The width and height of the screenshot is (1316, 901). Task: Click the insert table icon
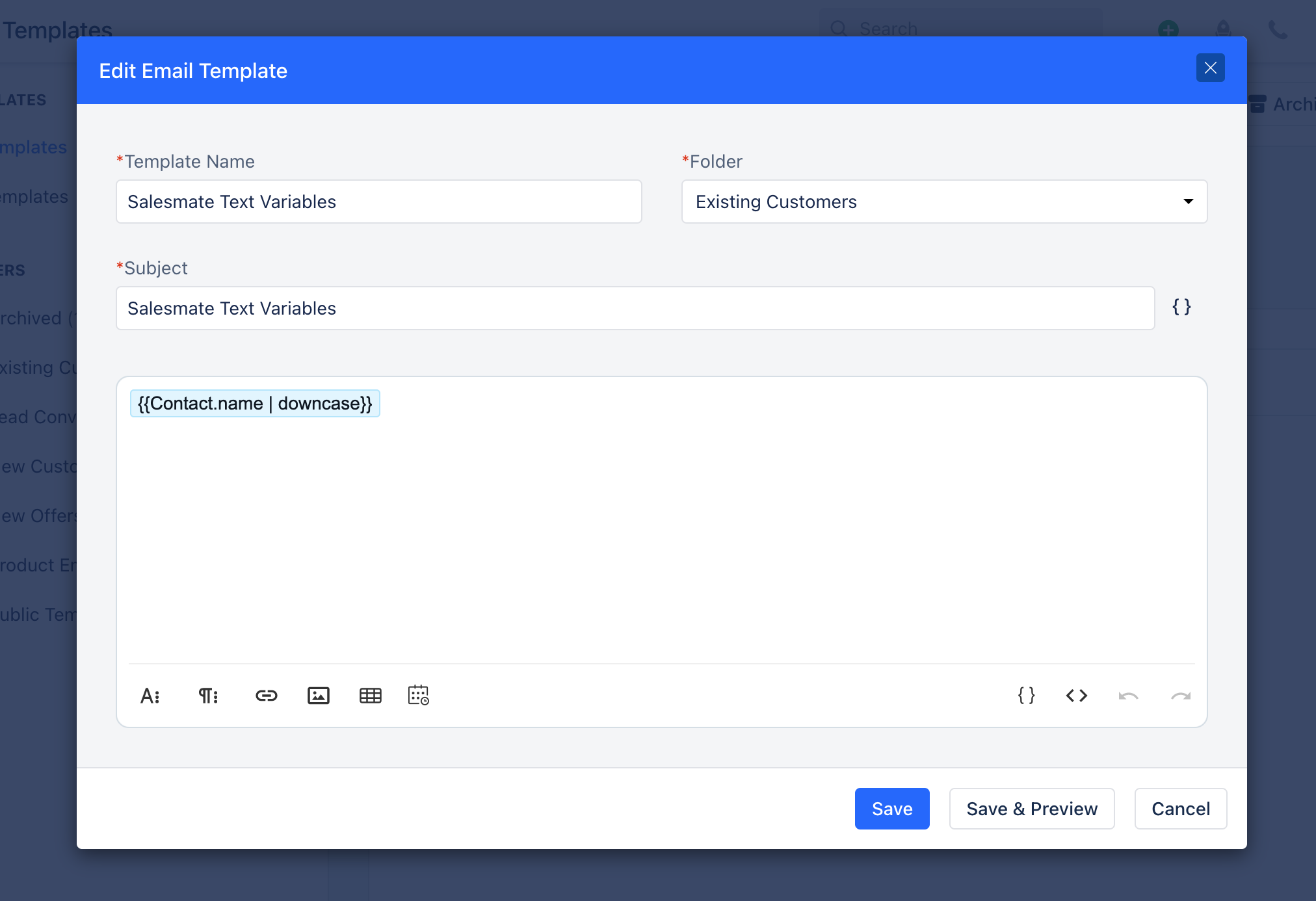click(370, 696)
